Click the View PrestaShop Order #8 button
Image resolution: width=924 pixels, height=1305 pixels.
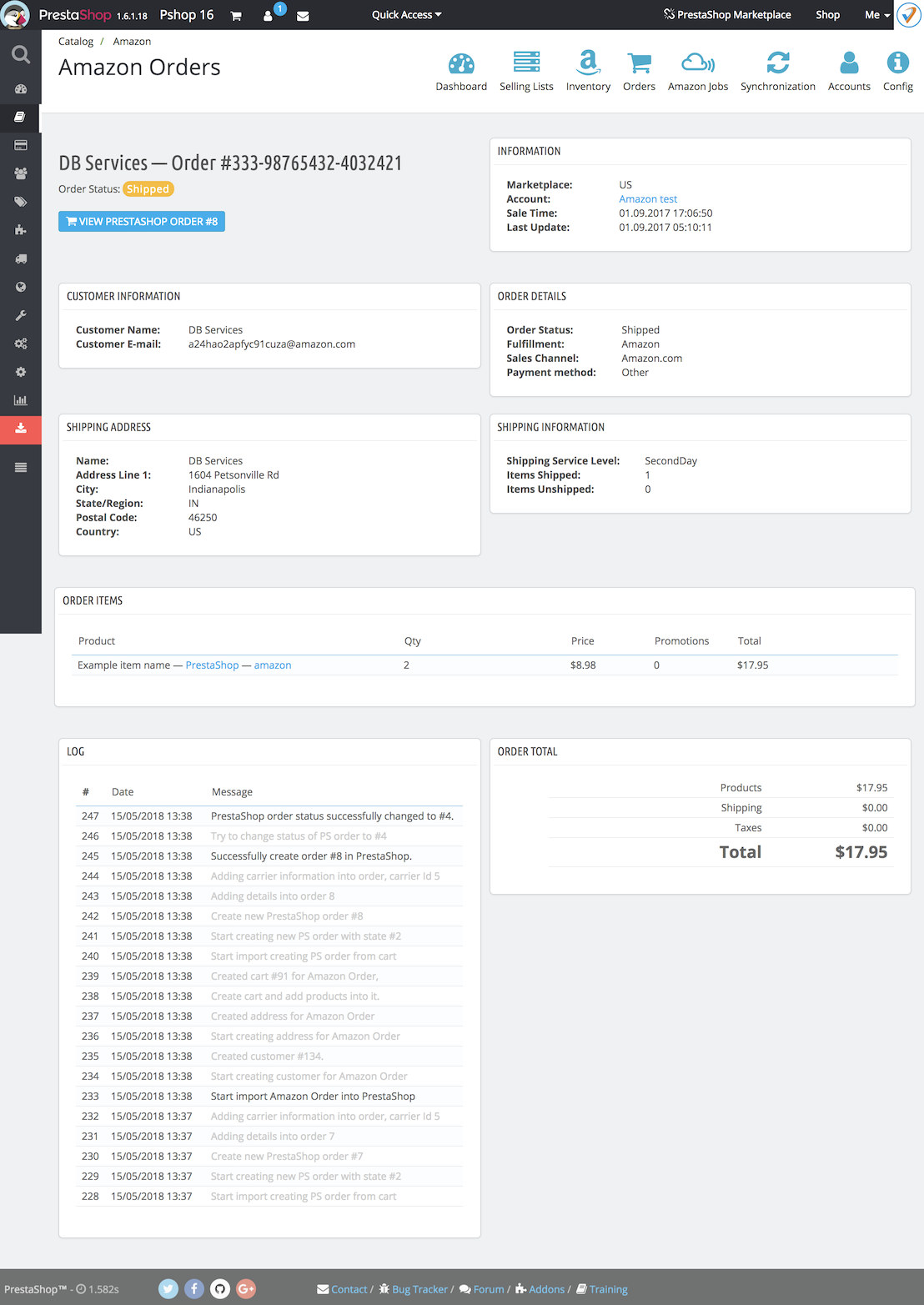click(142, 222)
